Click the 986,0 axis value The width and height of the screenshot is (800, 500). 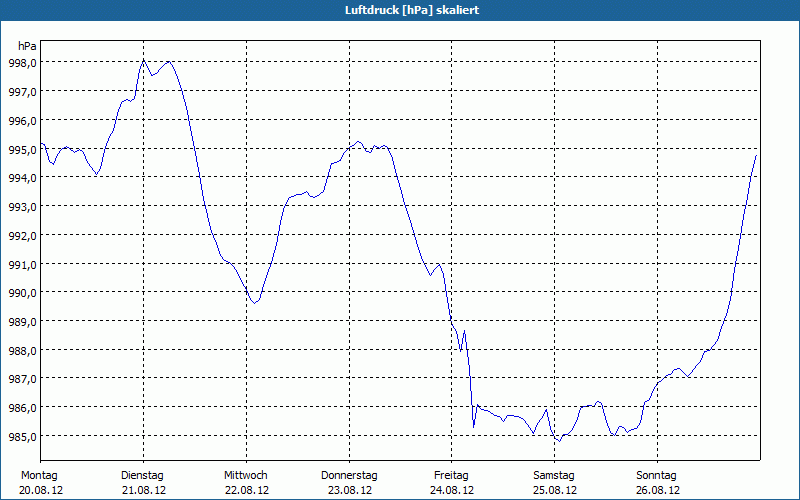tap(22, 408)
